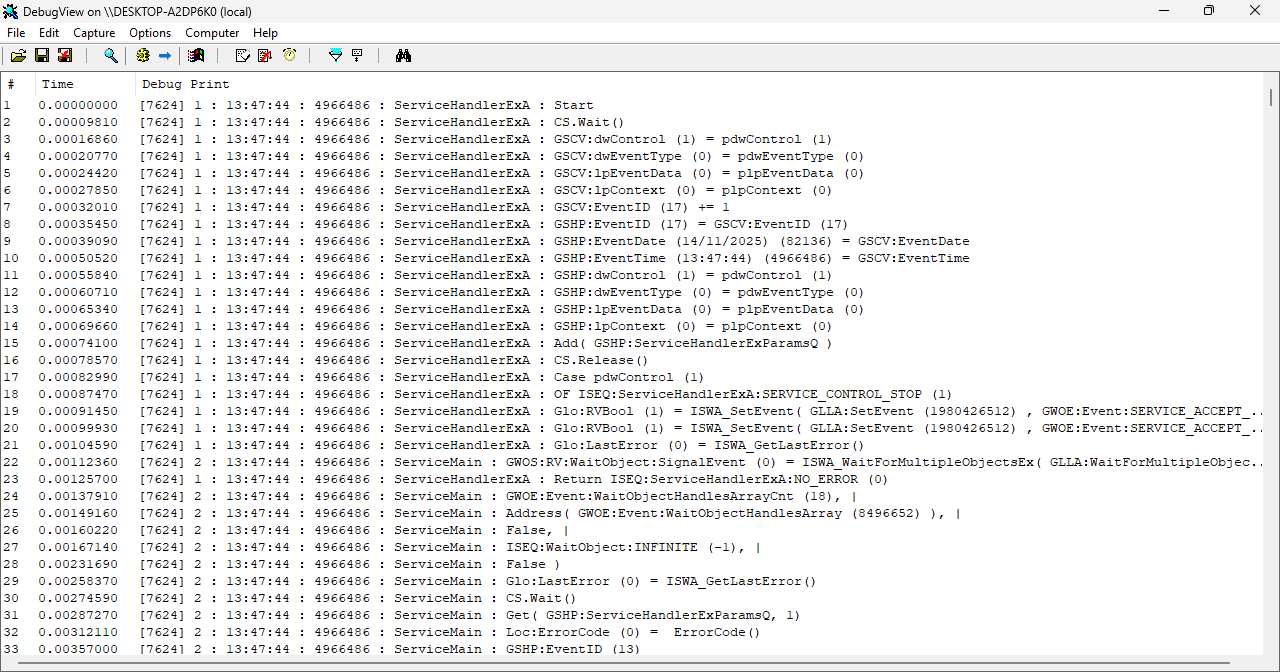Viewport: 1280px width, 672px height.
Task: Toggle the Pass-Through blue arrow icon
Action: [x=165, y=56]
